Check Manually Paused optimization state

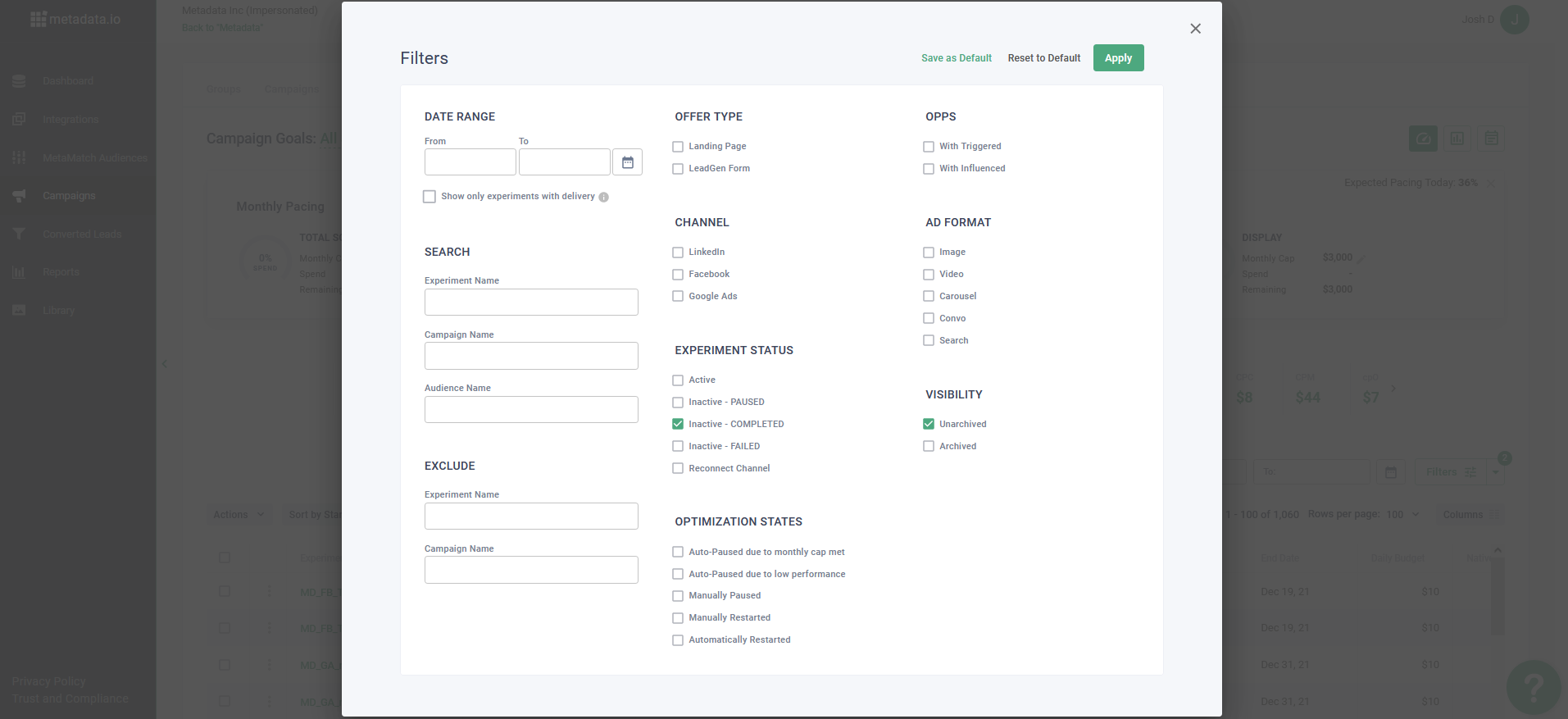(x=678, y=596)
